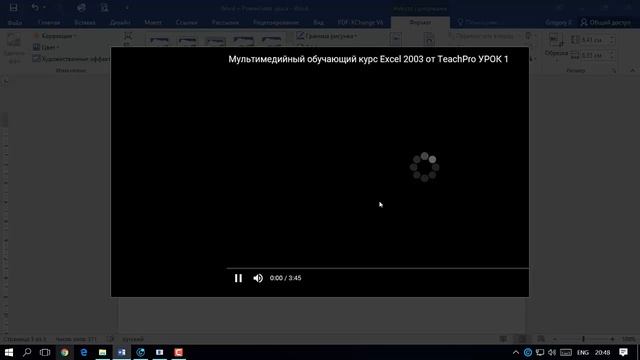Switch to Word's Макет tab

pos(153,22)
